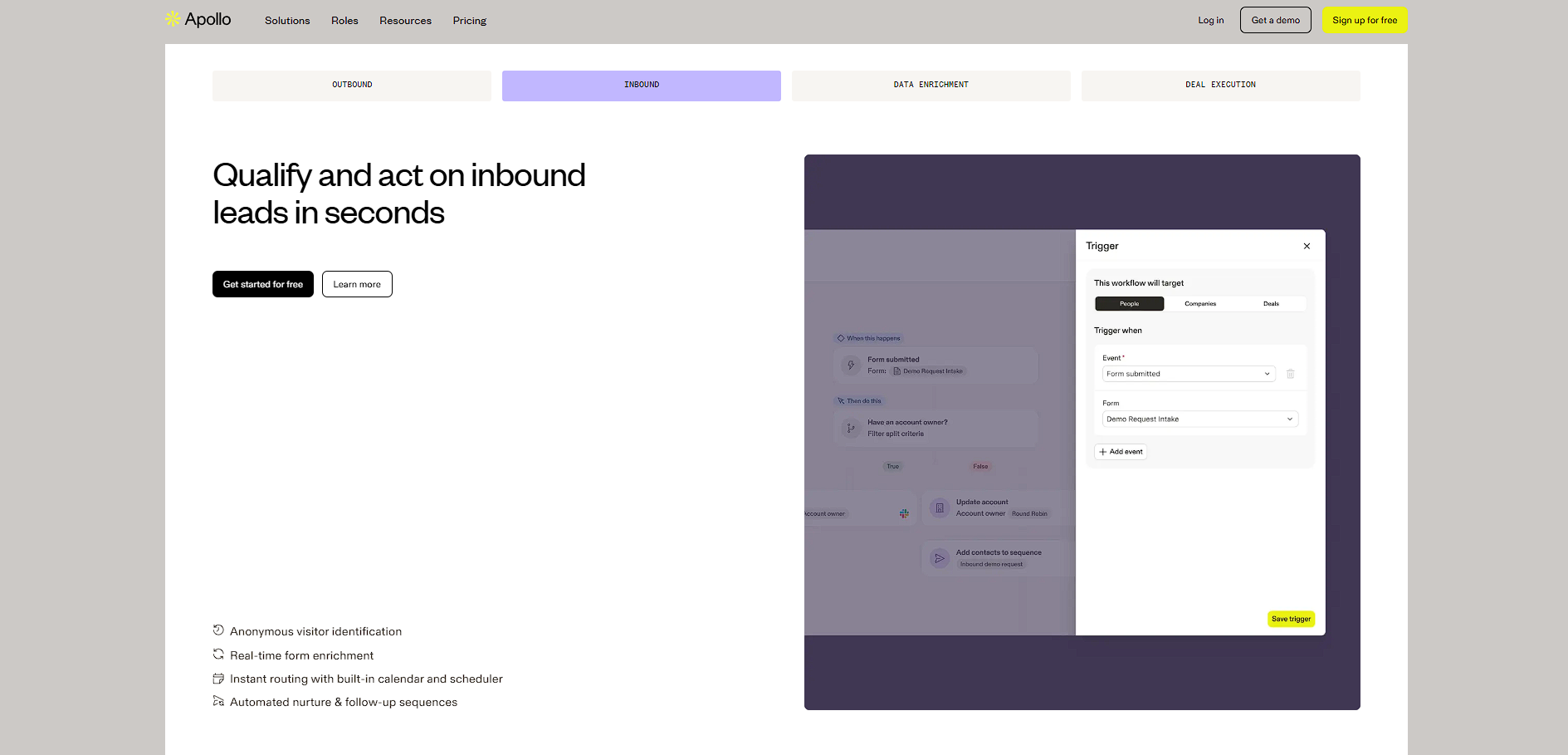Switch to the DATA ENRICHMENT tab
The image size is (1568, 755).
click(x=931, y=85)
